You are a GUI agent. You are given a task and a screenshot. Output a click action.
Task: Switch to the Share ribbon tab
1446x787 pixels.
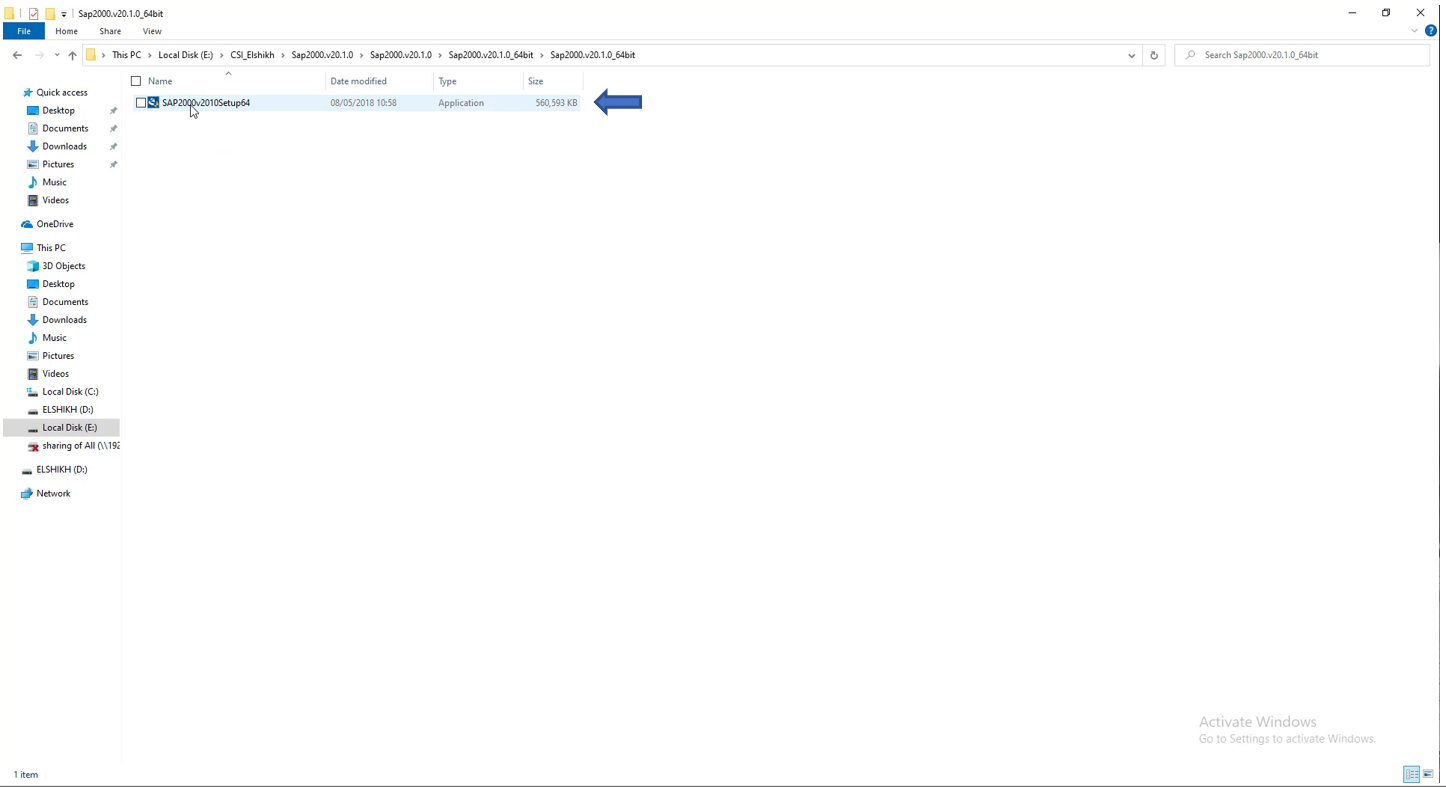[110, 31]
